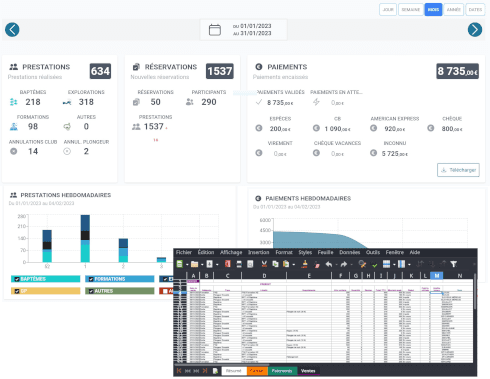Screen dimensions: 490x379
Task: Click the Open folder icon in spreadsheet toolbar
Action: click(194, 264)
